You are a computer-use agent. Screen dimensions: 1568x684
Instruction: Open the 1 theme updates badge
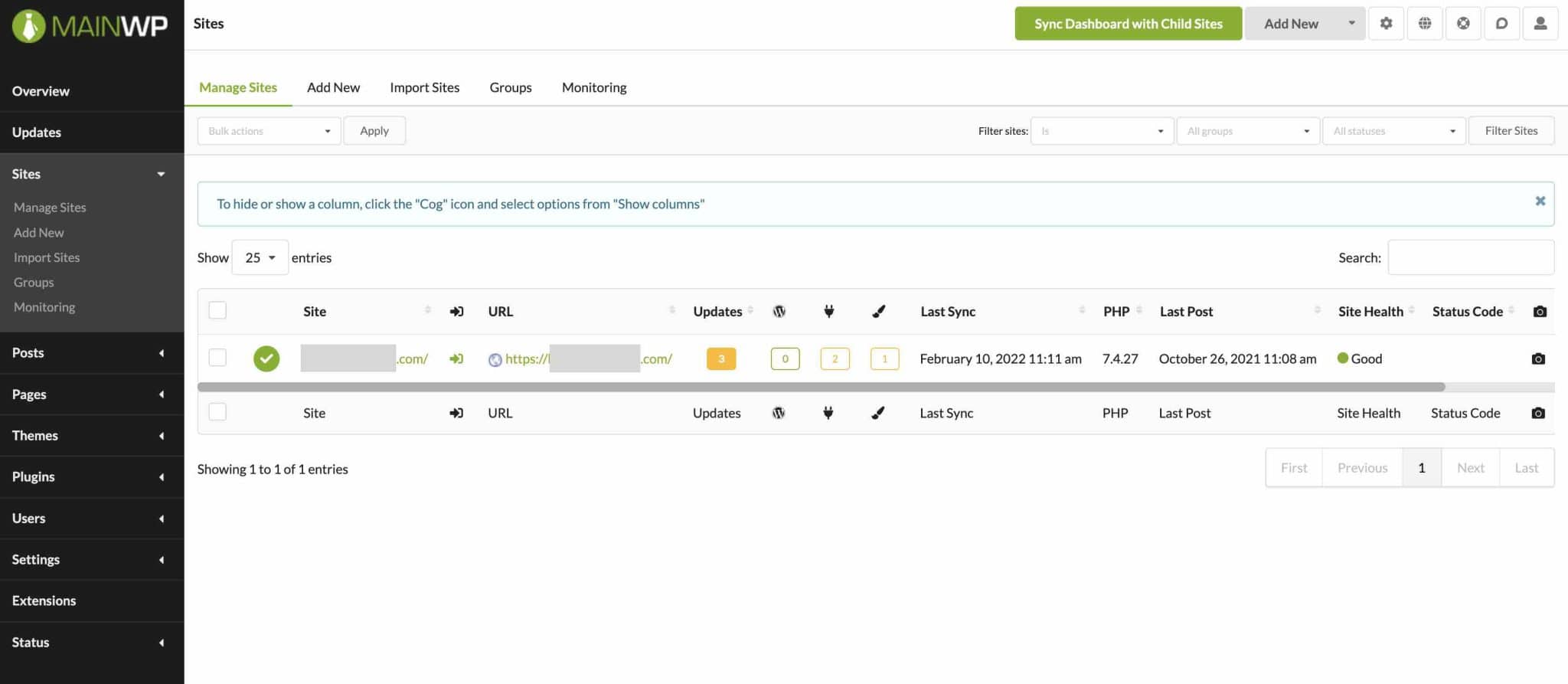click(x=884, y=358)
